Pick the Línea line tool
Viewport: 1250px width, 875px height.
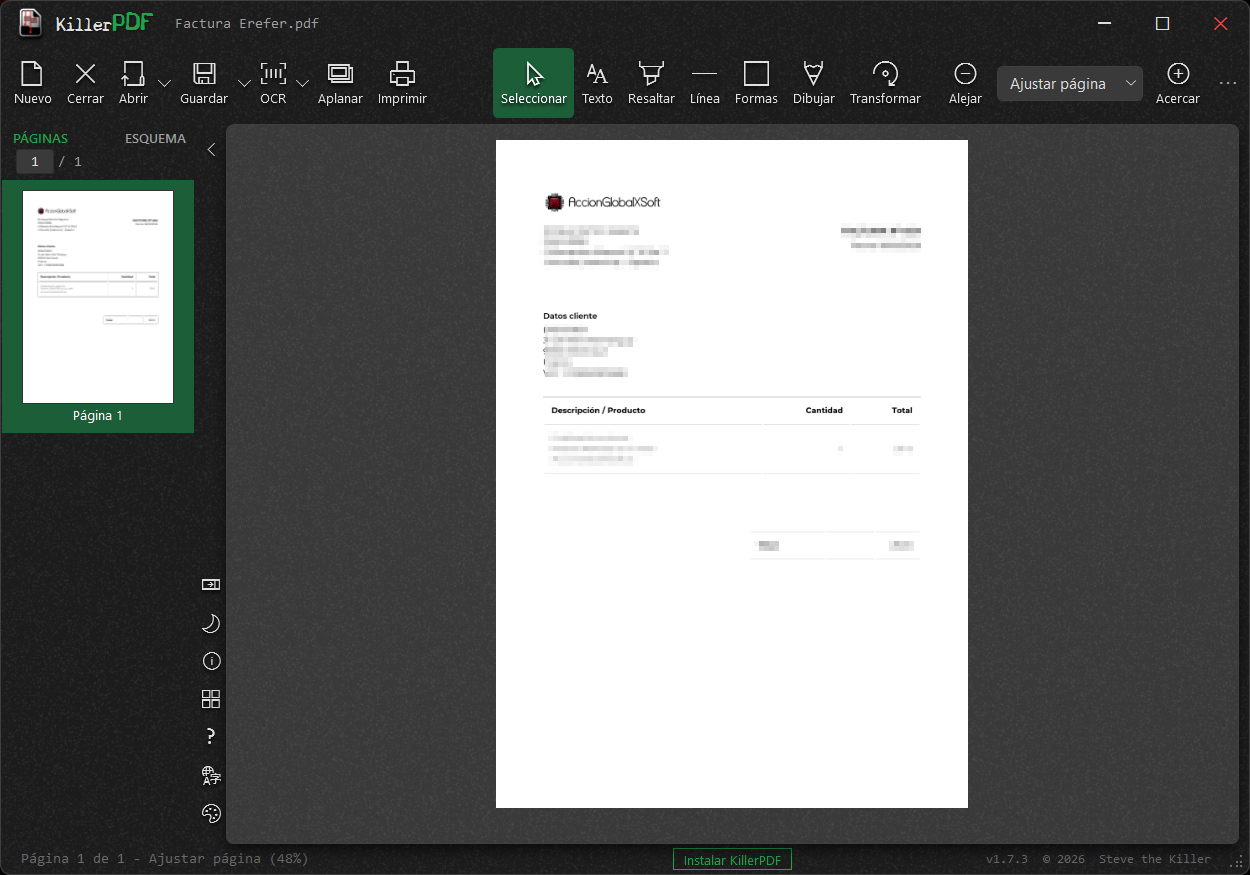pyautogui.click(x=705, y=82)
